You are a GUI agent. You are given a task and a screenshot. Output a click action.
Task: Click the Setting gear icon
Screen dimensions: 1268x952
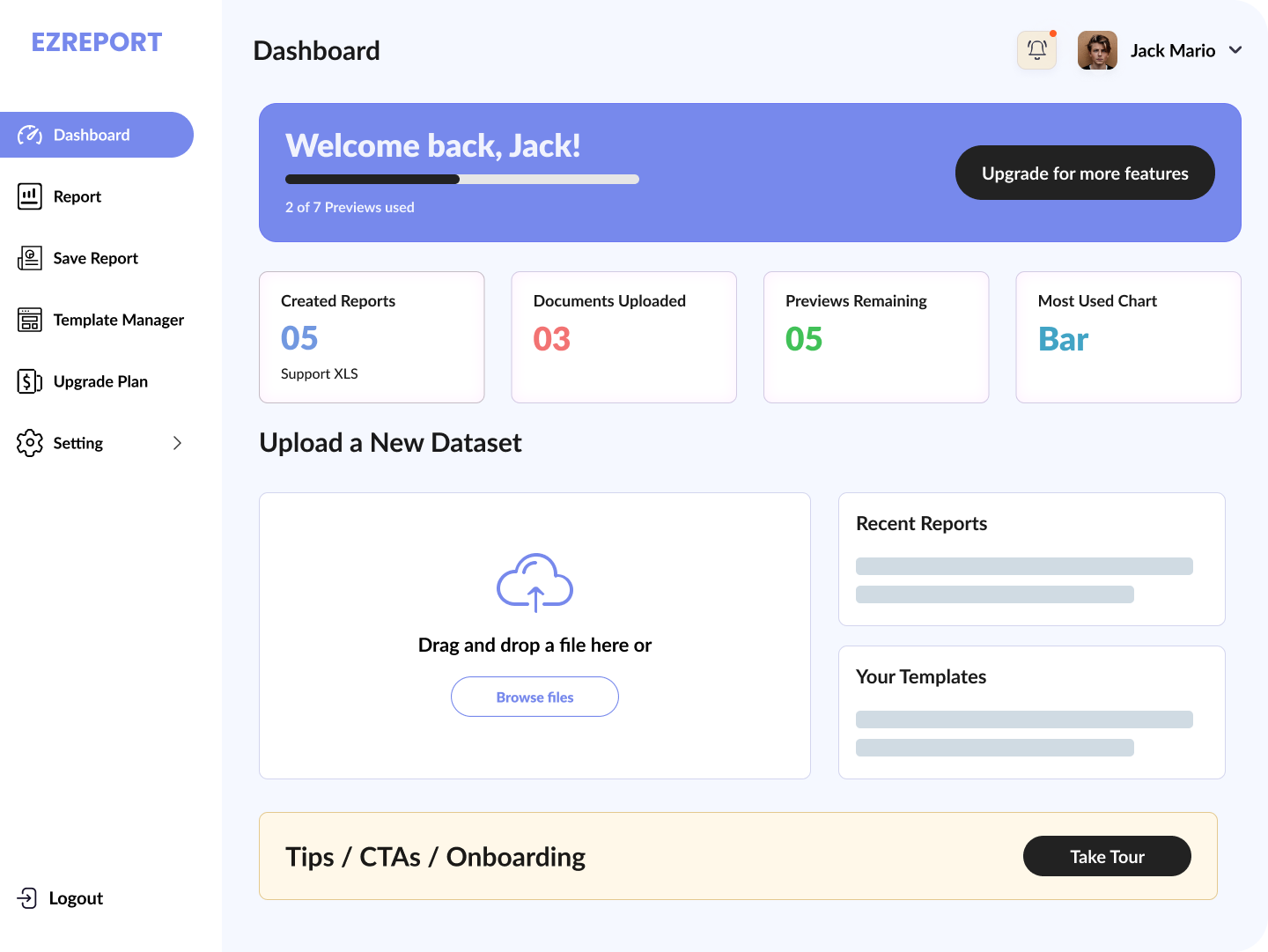(x=29, y=443)
